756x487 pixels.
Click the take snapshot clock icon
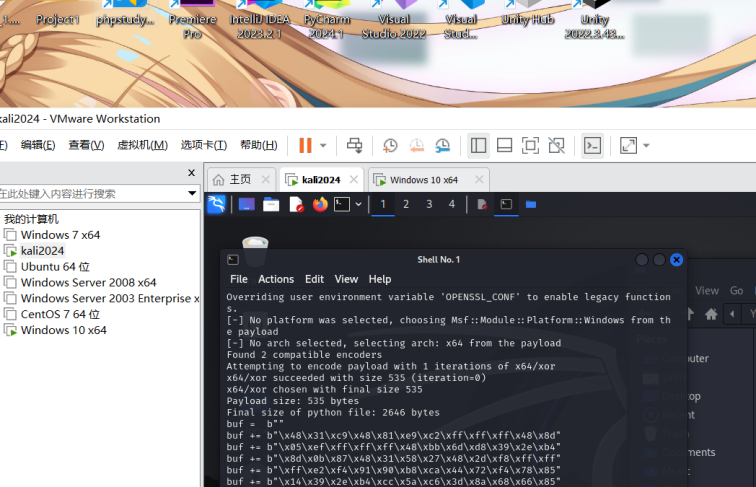(x=390, y=145)
